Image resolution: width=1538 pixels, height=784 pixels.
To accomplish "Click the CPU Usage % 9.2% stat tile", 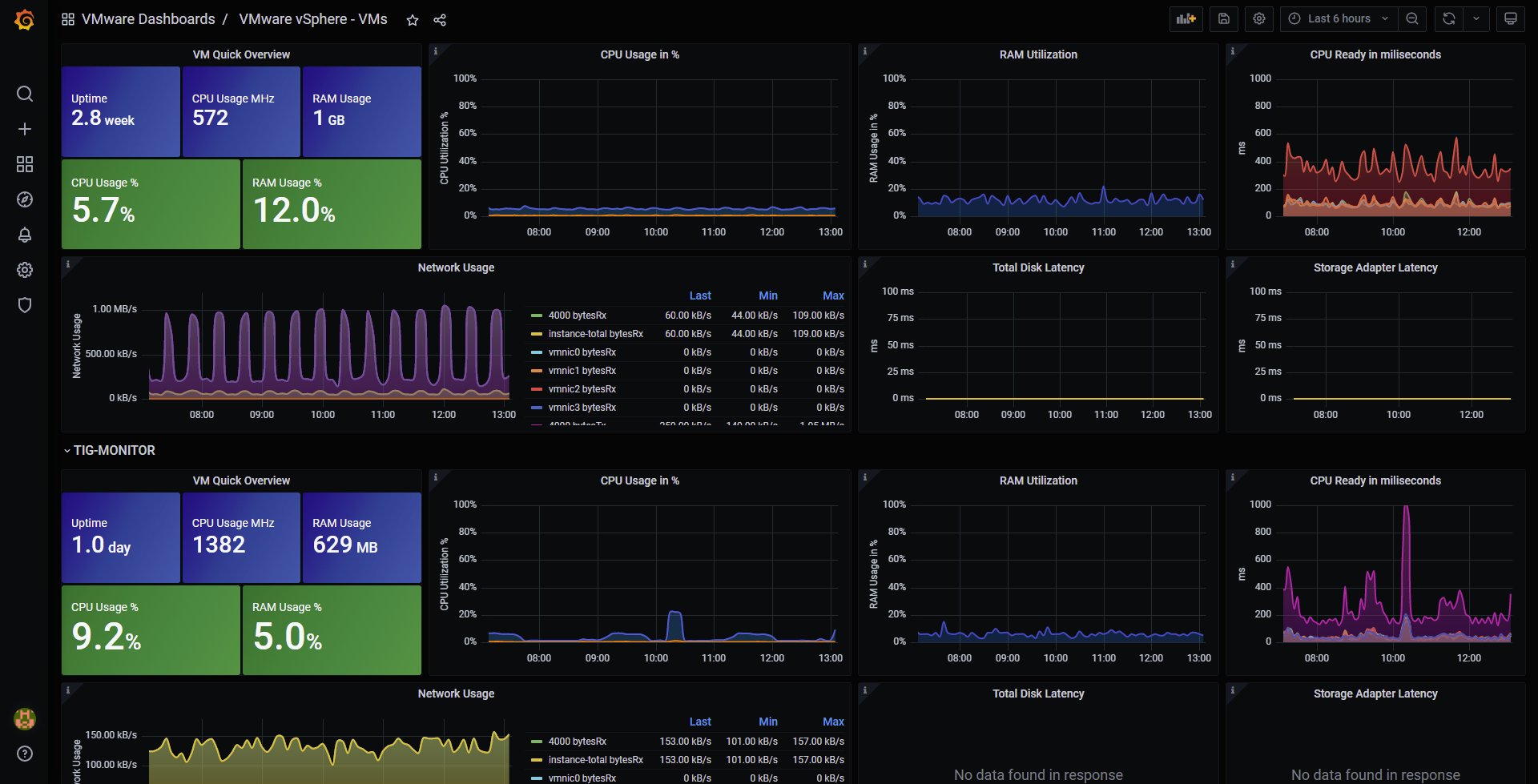I will coord(151,630).
